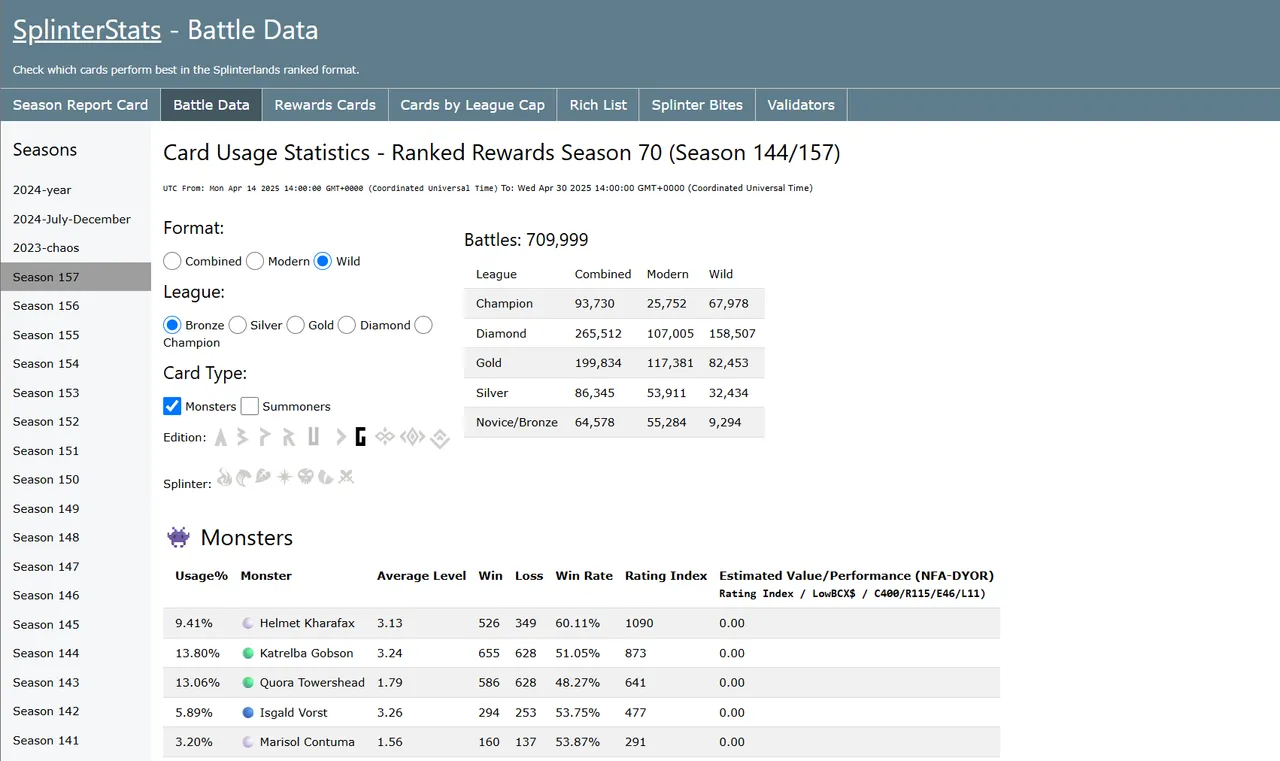This screenshot has width=1280, height=761.
Task: Open the Season Report Card tab
Action: [x=80, y=105]
